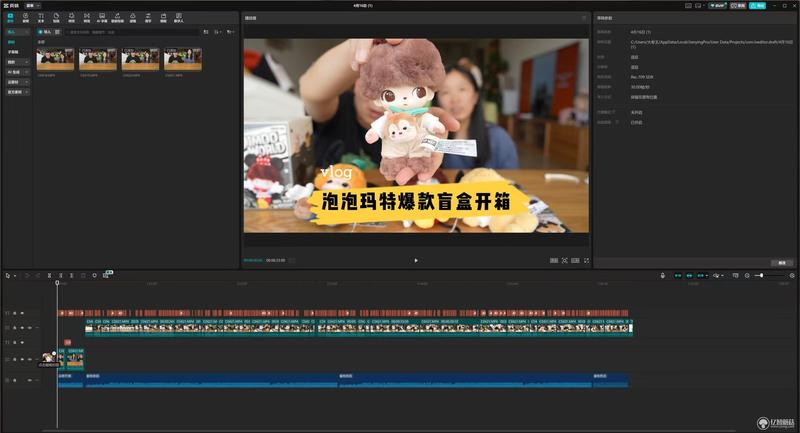This screenshot has height=433, width=800.
Task: Click the 导入 import media button
Action: [44, 32]
